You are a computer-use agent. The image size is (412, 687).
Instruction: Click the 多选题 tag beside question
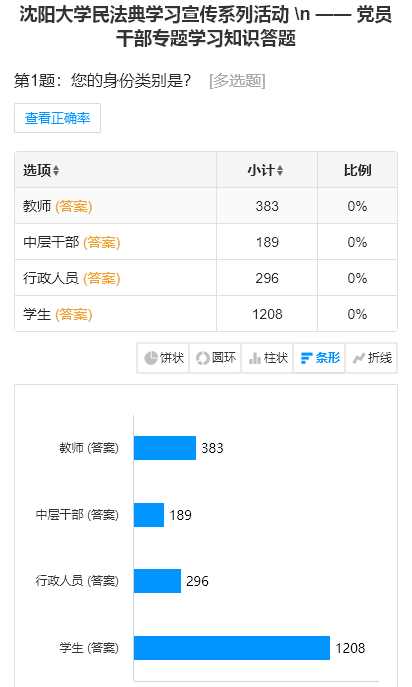click(238, 81)
